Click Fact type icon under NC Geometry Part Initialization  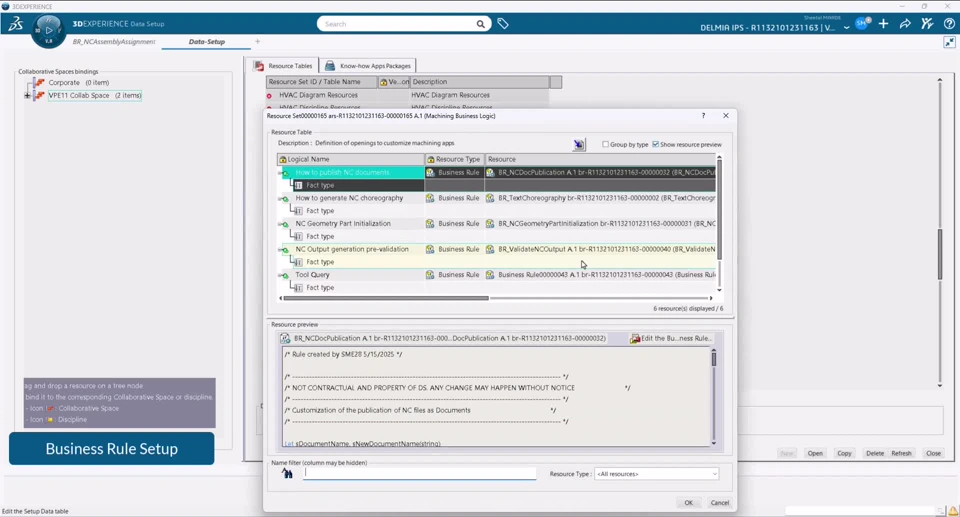point(298,236)
